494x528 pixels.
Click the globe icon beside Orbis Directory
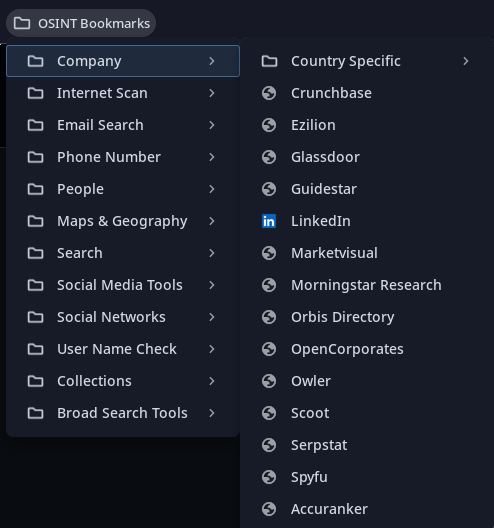tap(269, 317)
